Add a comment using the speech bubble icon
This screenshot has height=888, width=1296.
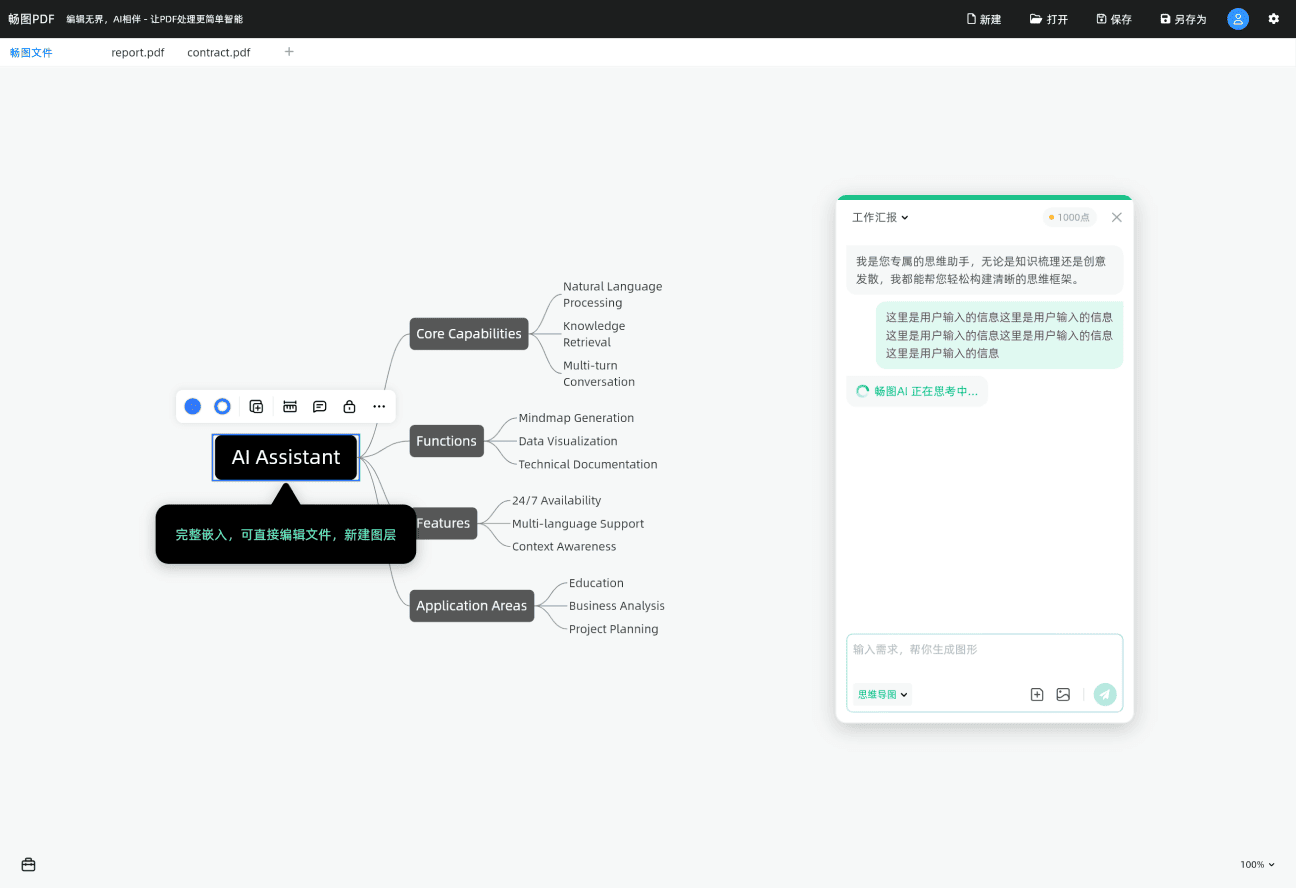pos(320,406)
